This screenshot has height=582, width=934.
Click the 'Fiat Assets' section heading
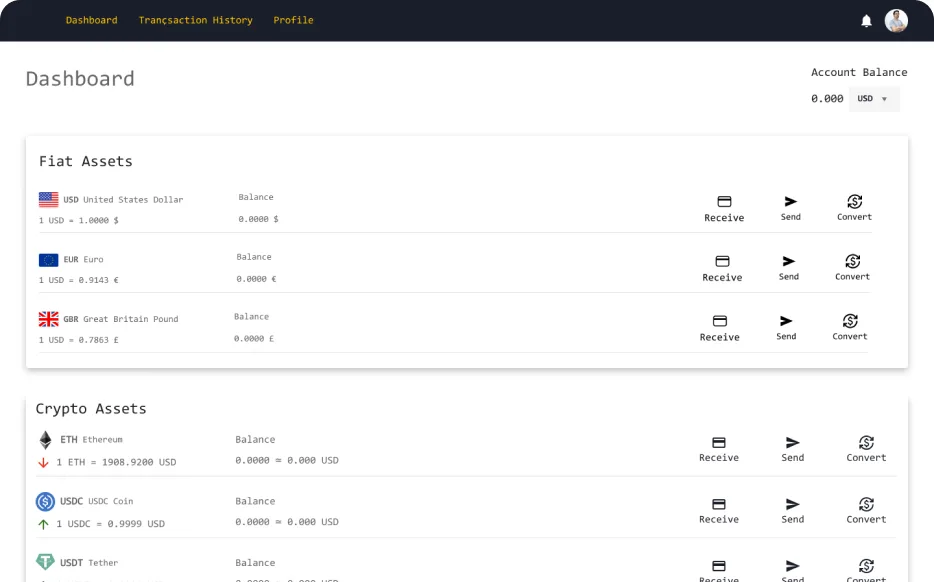pos(86,161)
